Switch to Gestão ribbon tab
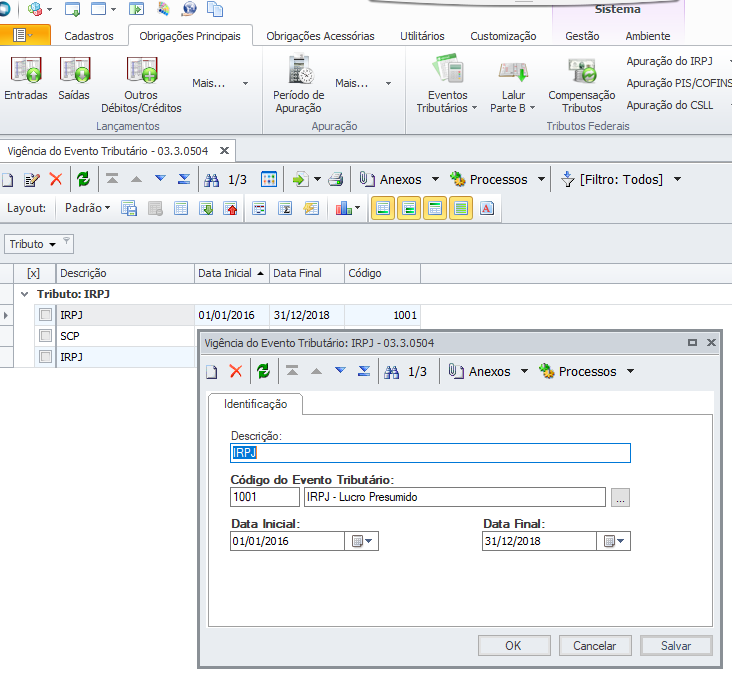This screenshot has height=693, width=732. (x=582, y=36)
